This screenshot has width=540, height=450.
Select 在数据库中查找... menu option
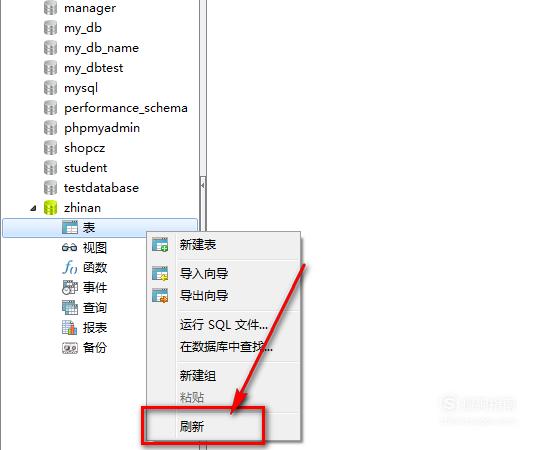coord(224,347)
